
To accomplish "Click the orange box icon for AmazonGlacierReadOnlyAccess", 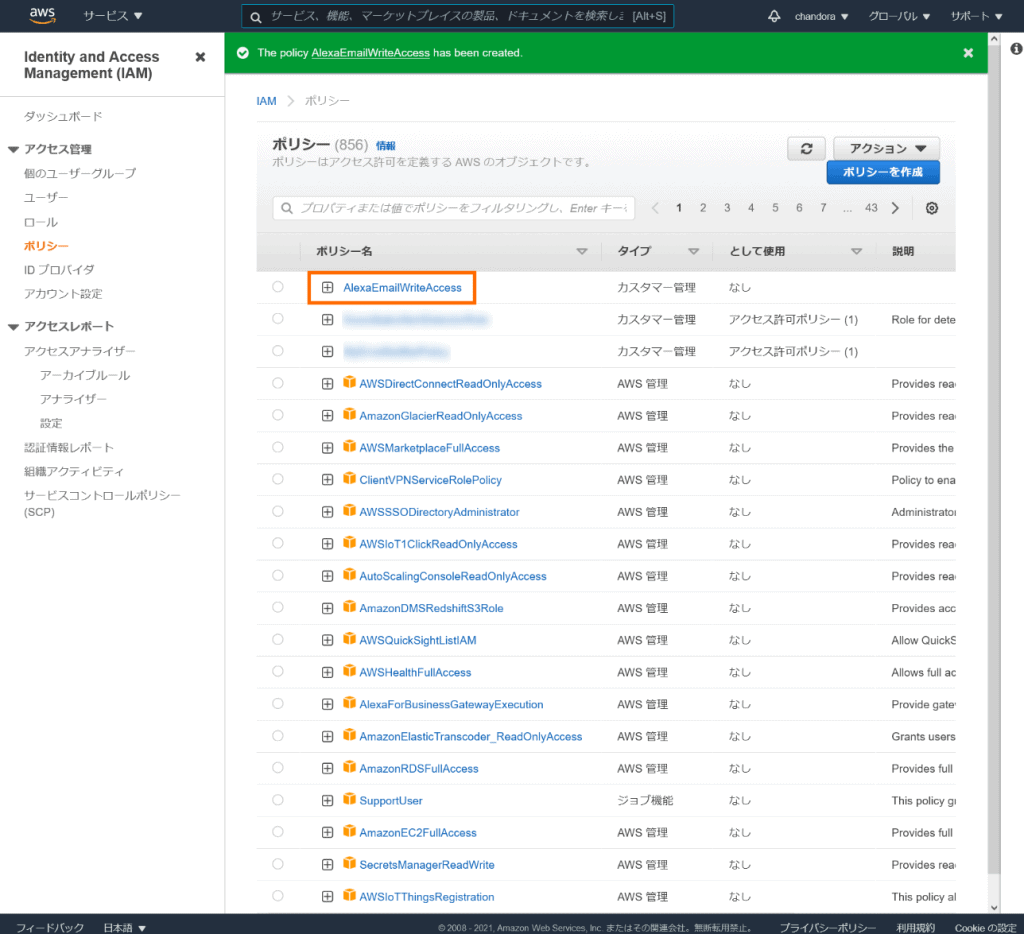I will point(349,415).
